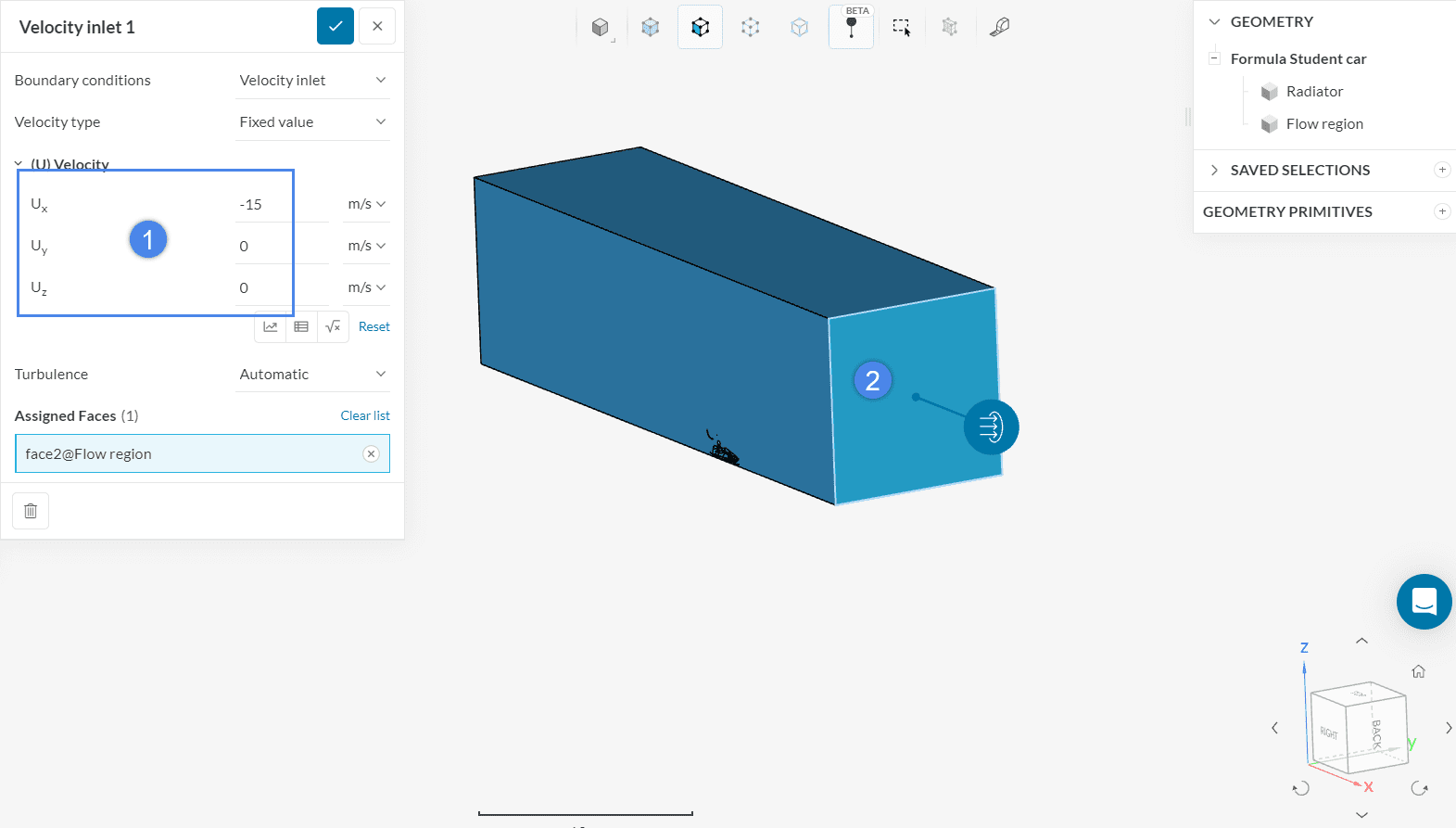Screen dimensions: 1456x828
Task: Confirm Velocity inlet 1 with the checkmark
Action: click(x=336, y=26)
